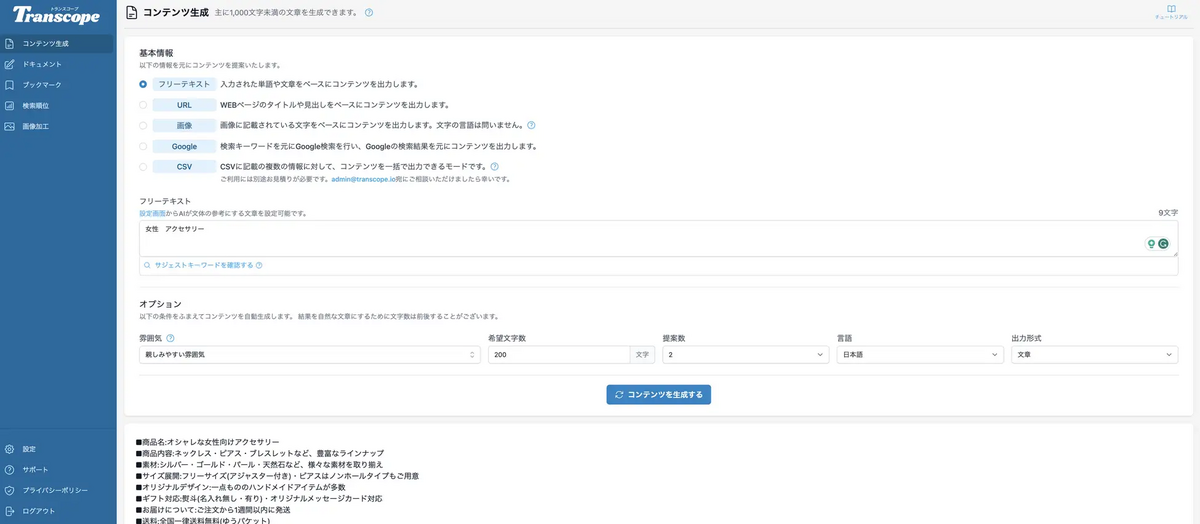Open the チュートリアル book icon
The height and width of the screenshot is (524, 1200).
[x=1170, y=9]
